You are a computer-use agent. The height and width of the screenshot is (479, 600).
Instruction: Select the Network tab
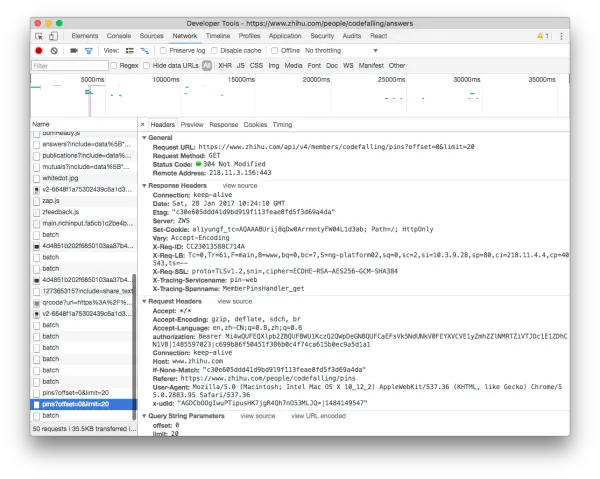(184, 36)
